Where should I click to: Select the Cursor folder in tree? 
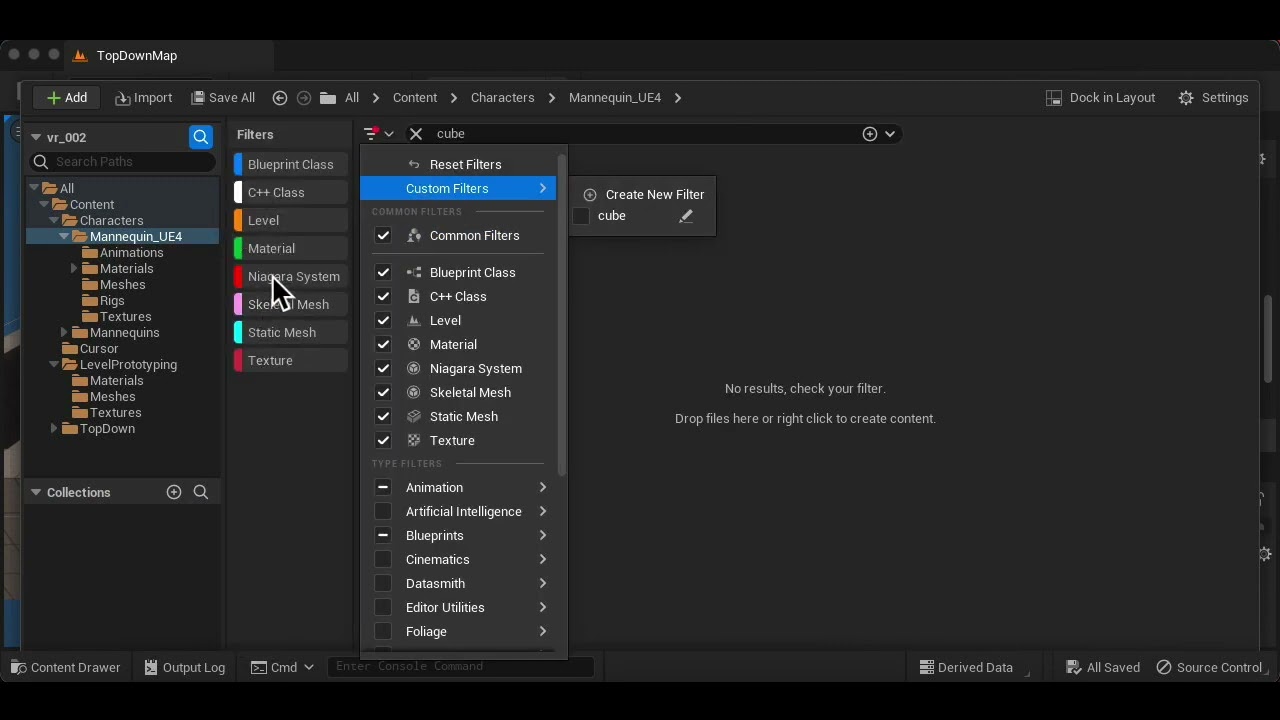[x=99, y=348]
